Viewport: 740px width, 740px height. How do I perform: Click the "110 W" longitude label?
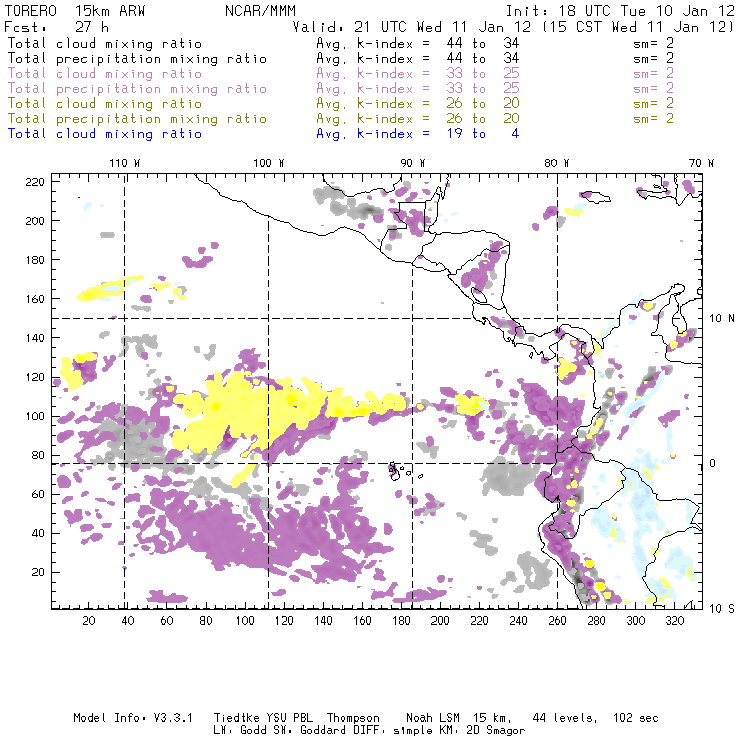125,163
